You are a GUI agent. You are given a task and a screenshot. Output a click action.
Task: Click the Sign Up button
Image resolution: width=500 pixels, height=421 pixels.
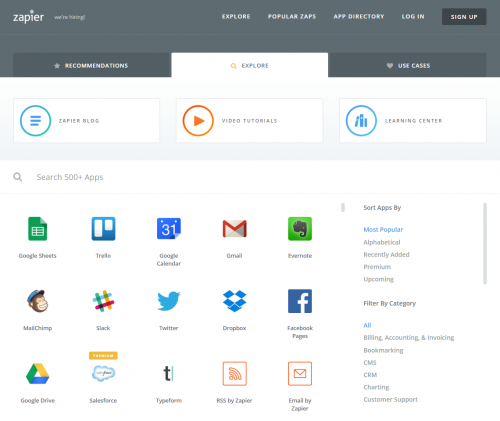click(x=464, y=17)
